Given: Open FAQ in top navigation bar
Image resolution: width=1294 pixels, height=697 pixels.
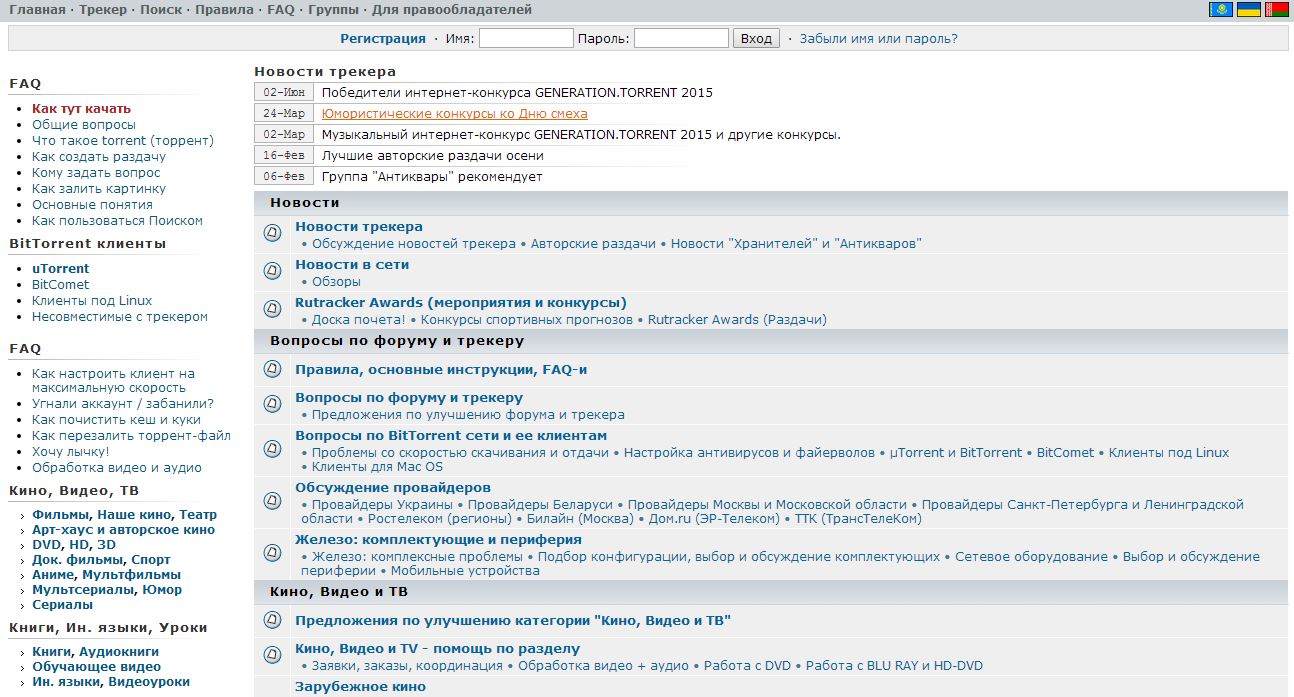Looking at the screenshot, I should point(281,10).
